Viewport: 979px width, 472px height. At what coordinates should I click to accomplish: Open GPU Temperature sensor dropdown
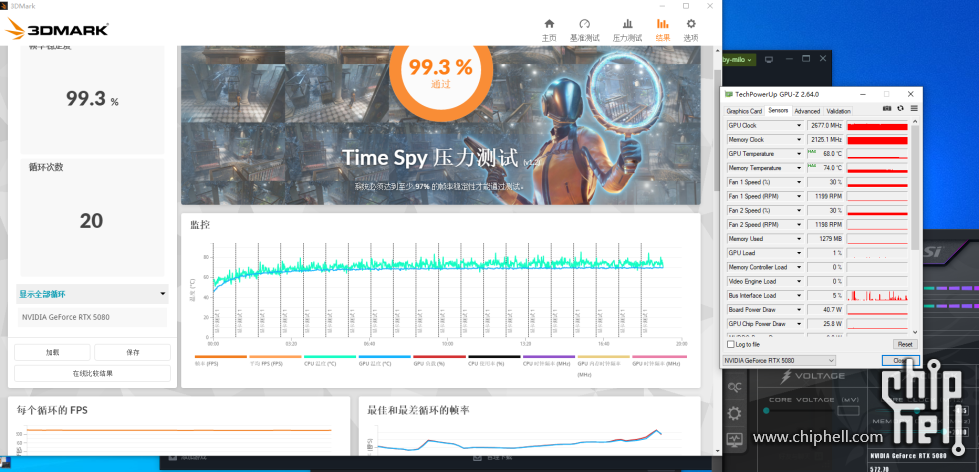pos(799,154)
